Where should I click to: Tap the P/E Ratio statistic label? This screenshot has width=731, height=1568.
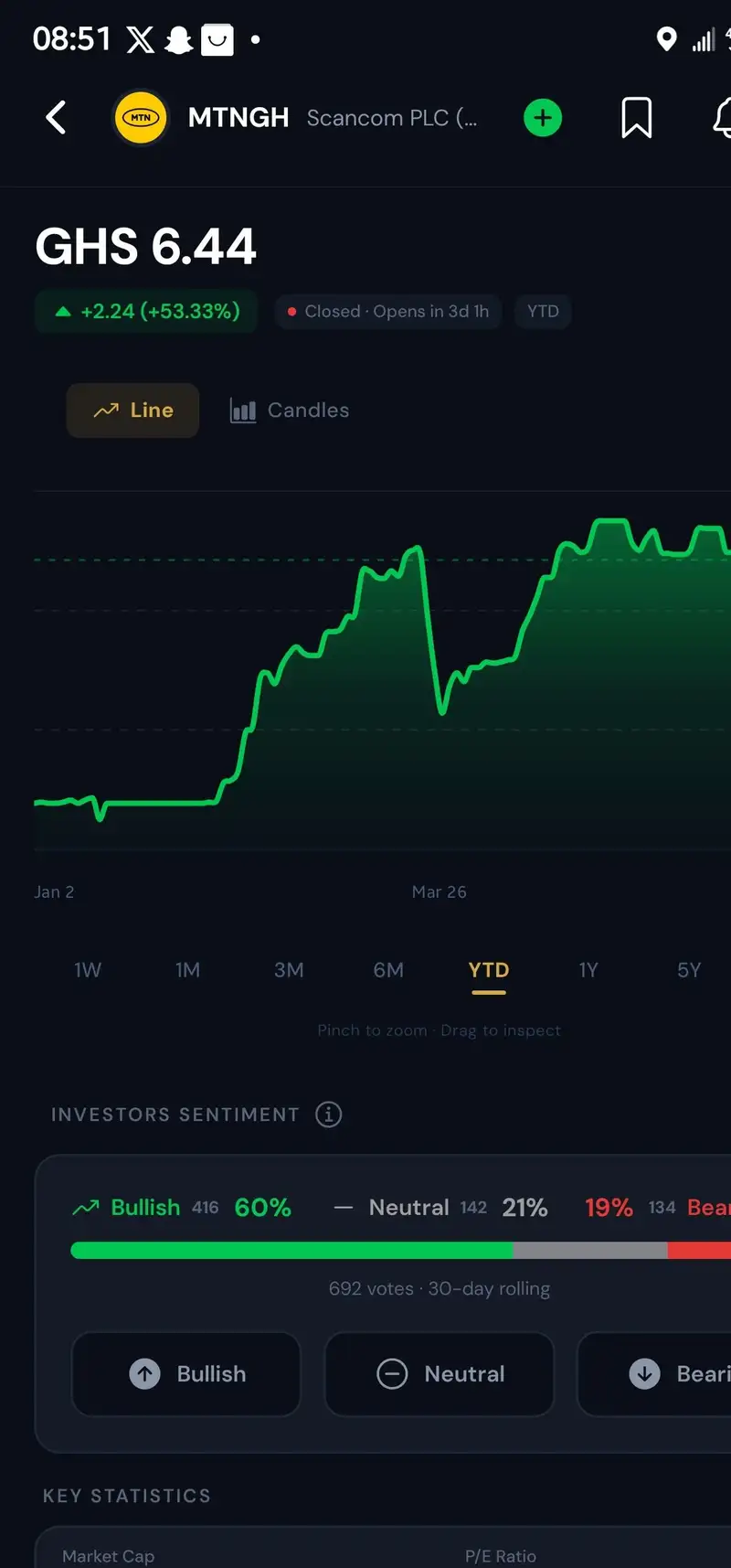pos(501,1556)
